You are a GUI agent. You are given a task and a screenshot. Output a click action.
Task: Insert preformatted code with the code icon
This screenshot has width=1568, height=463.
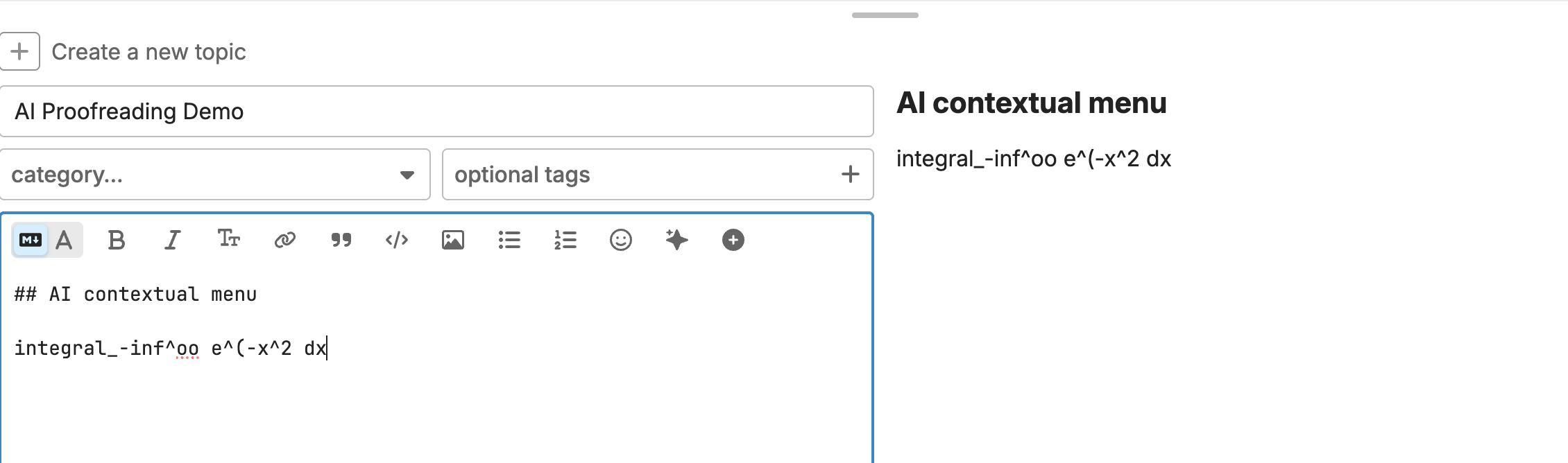click(x=397, y=241)
